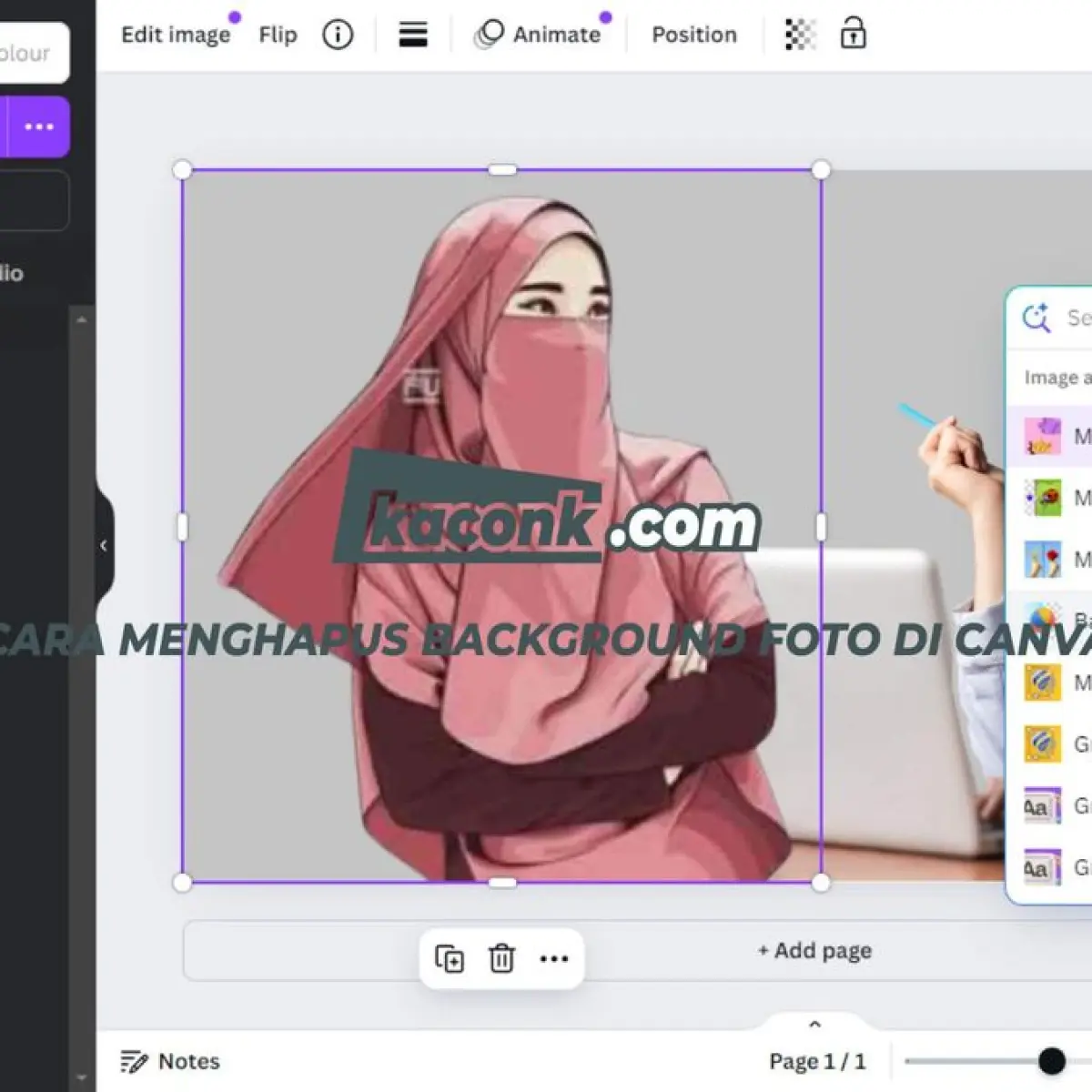This screenshot has width=1092, height=1092.
Task: Click the duplicate page icon
Action: point(450,958)
